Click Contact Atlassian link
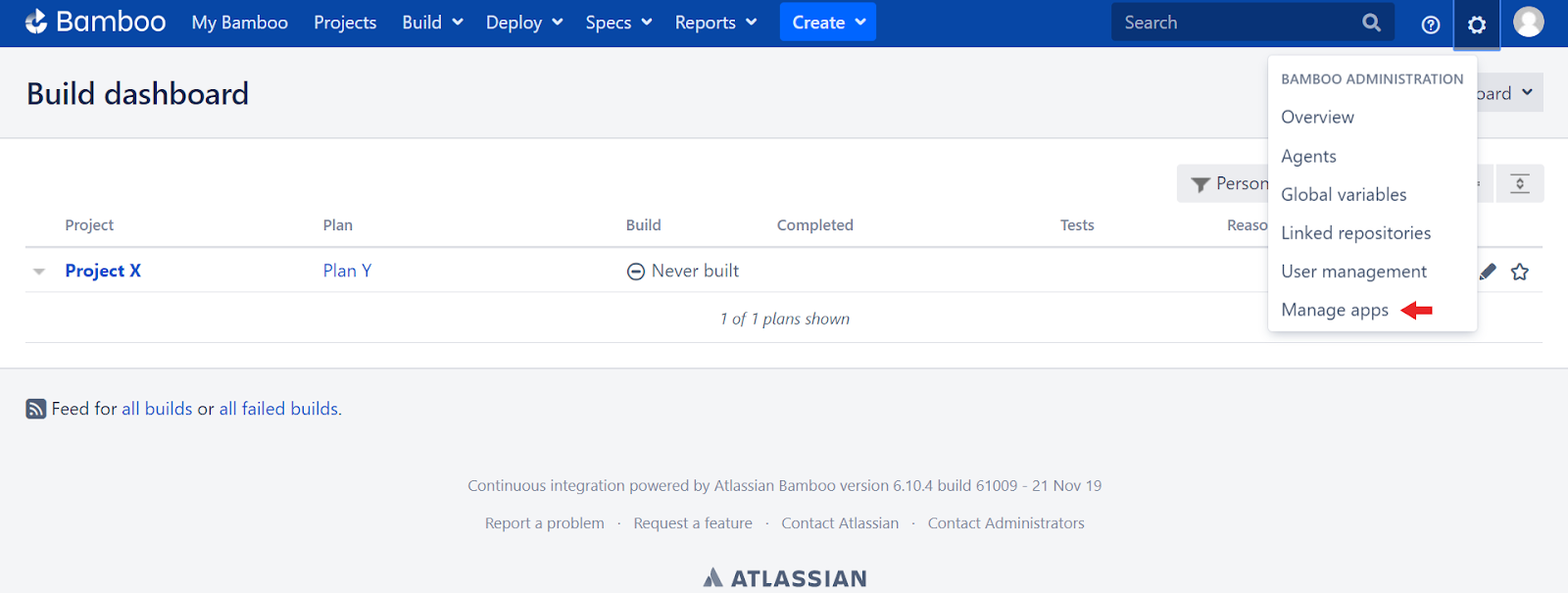Screen dimensions: 1568x593 tap(840, 523)
